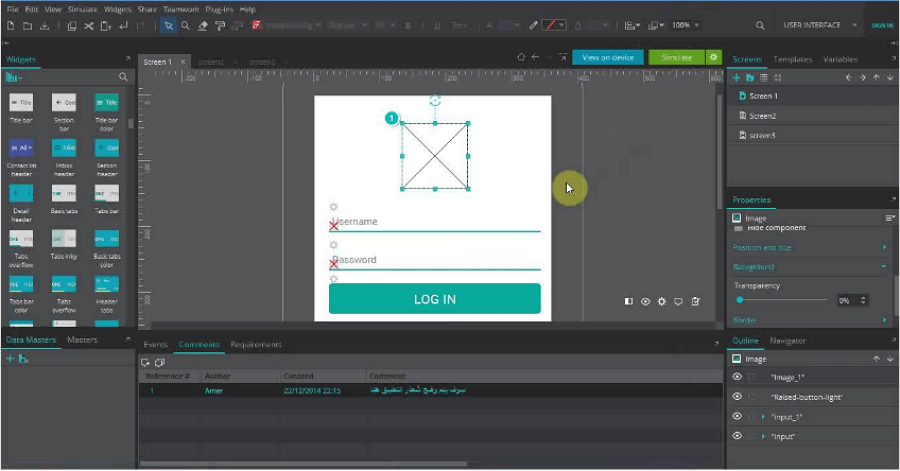Select the format painter tool

(x=220, y=25)
